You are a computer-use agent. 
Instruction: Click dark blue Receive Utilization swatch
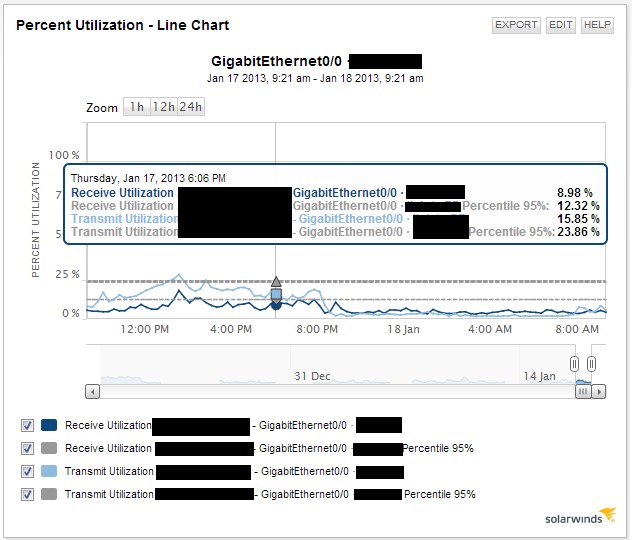[49, 425]
